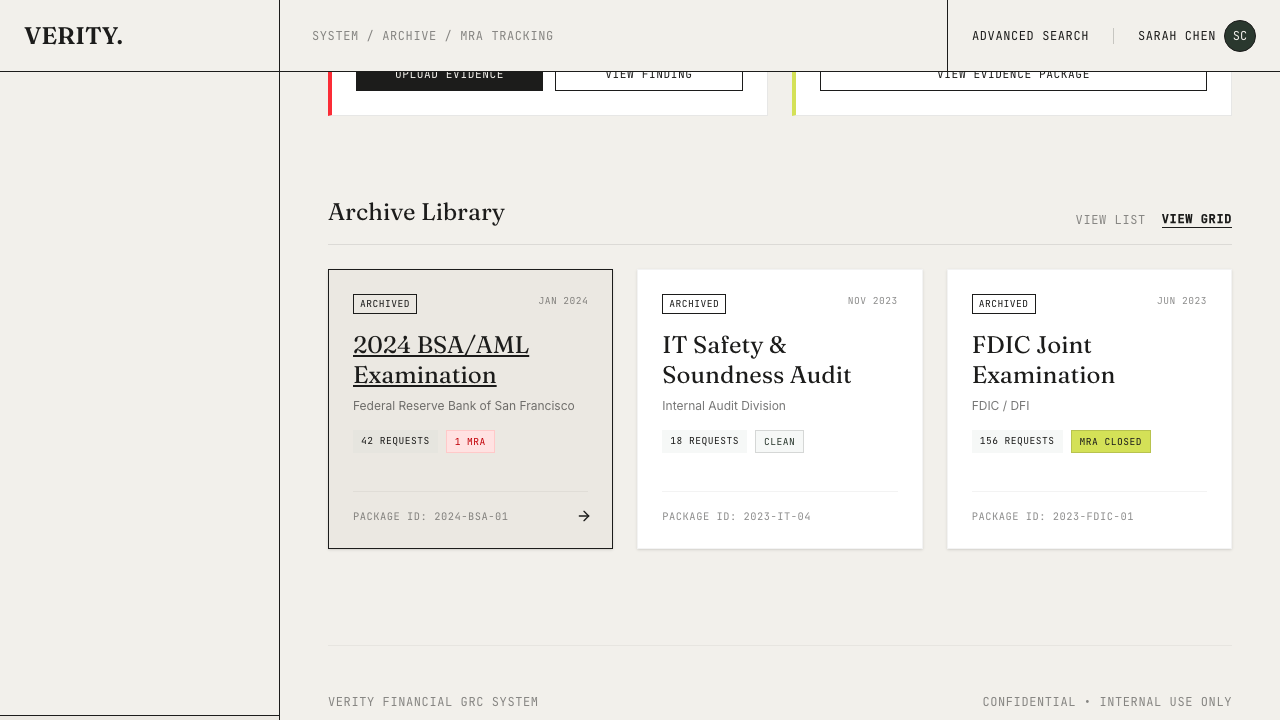
Task: Click the FDIC / DFI text
Action: pos(1000,406)
